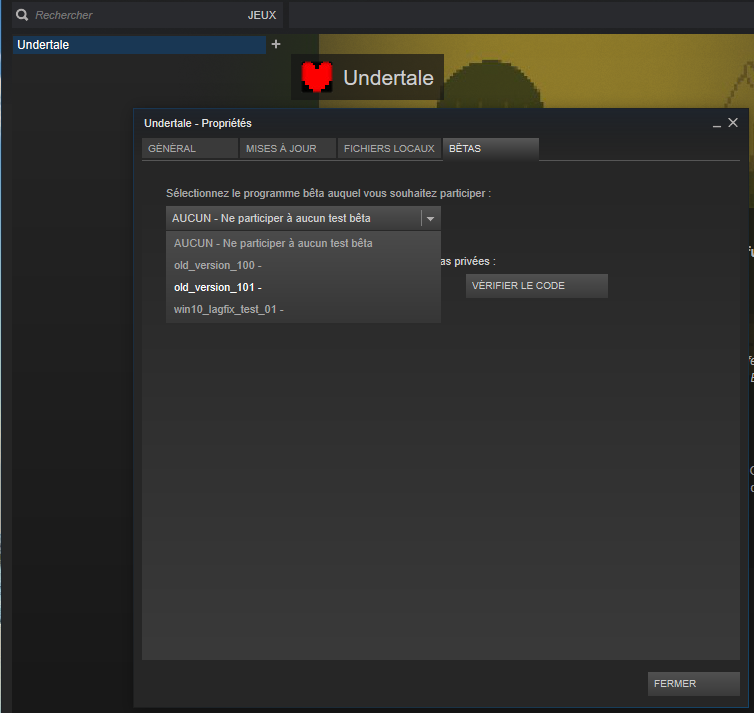Go to the FICHIERS LOCAUX tab

coord(390,149)
